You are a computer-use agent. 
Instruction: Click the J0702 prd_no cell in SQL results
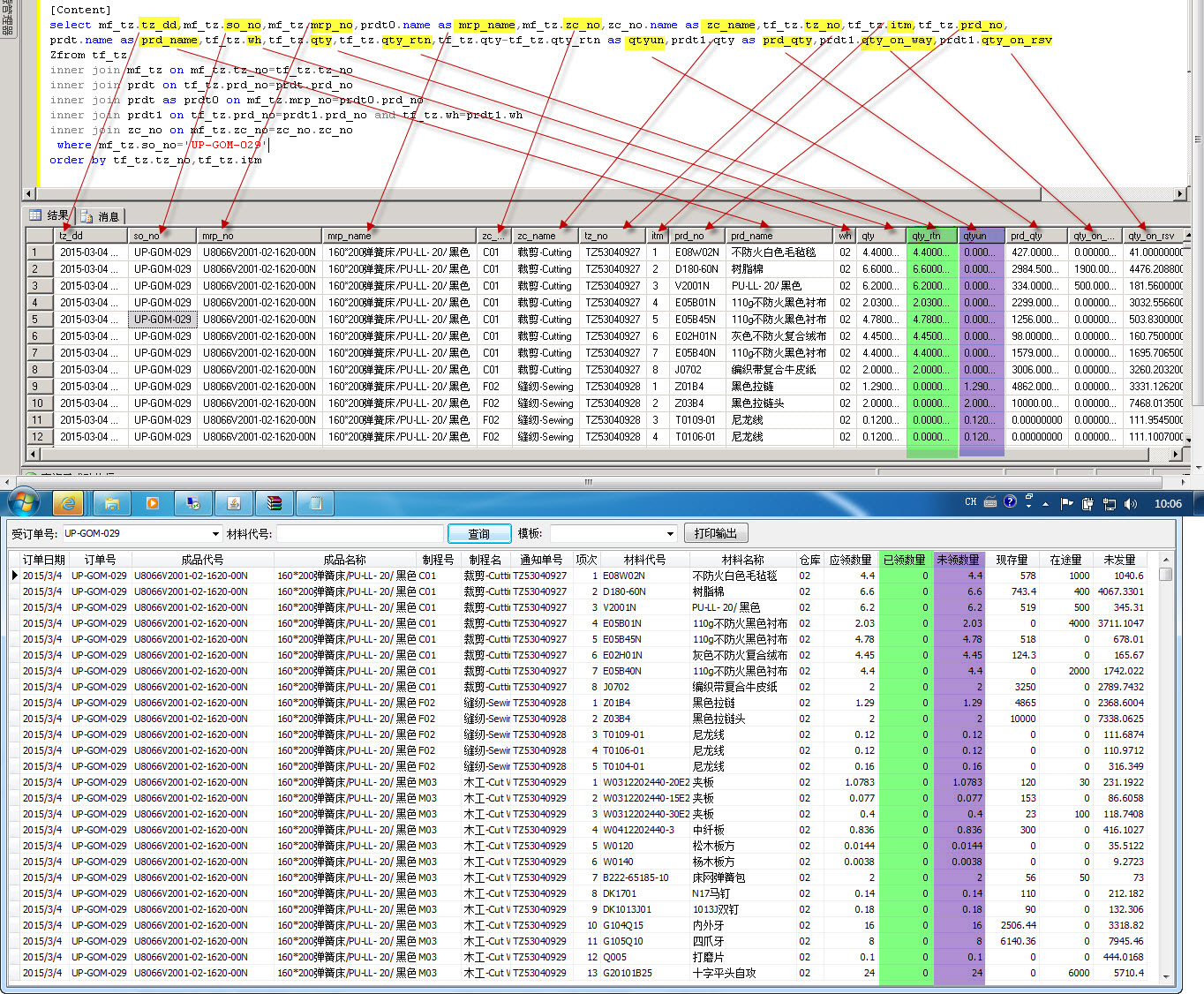point(698,370)
